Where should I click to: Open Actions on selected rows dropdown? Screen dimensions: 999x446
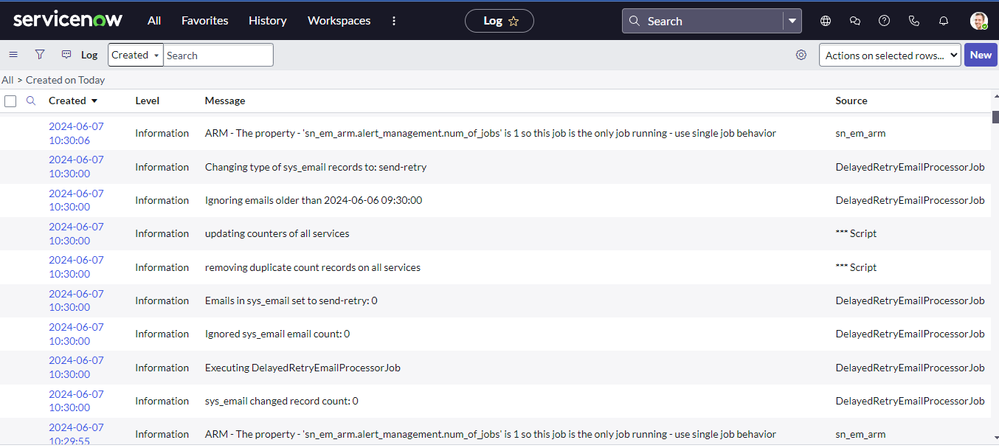pos(890,55)
